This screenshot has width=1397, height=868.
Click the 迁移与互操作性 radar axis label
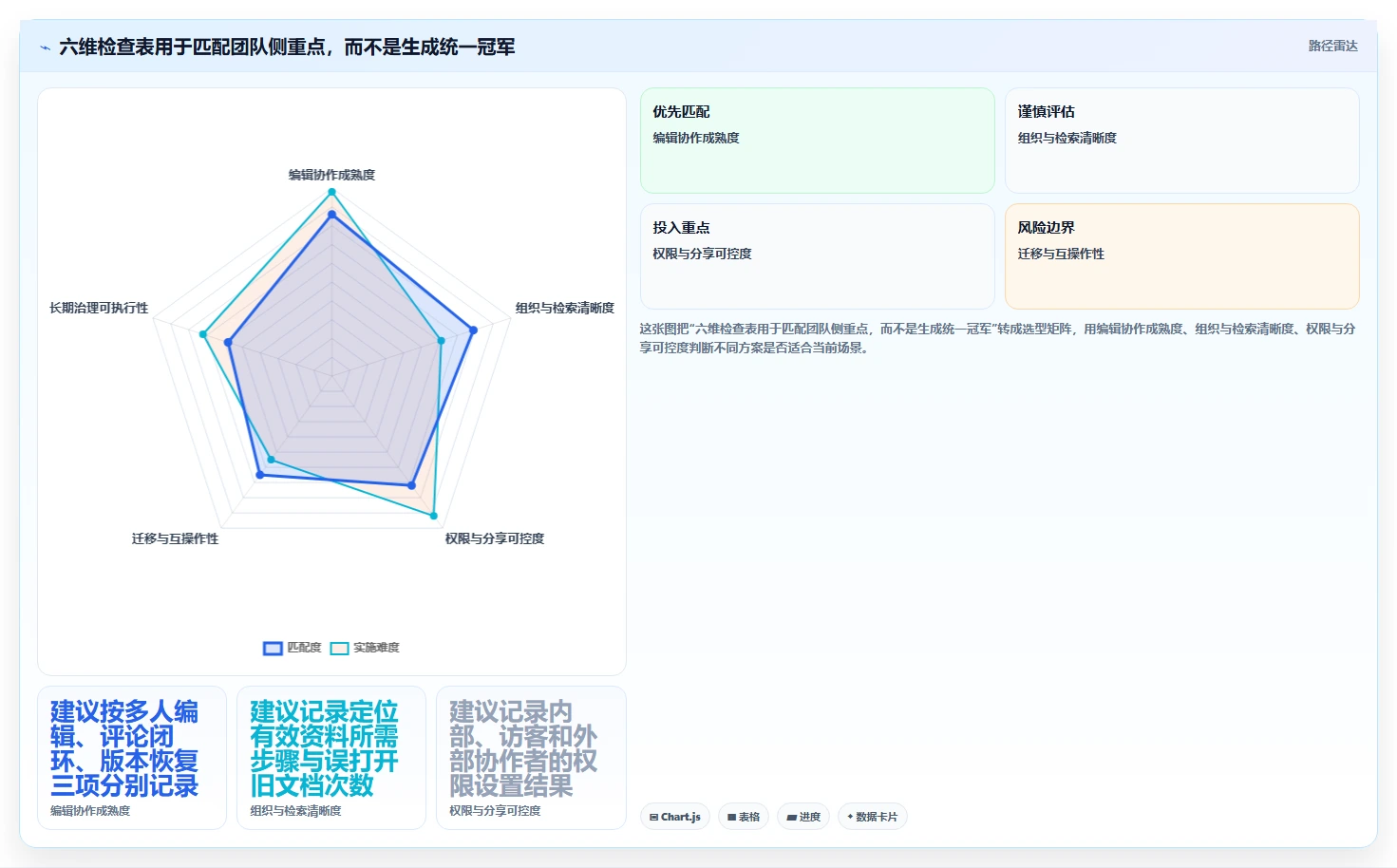point(175,538)
